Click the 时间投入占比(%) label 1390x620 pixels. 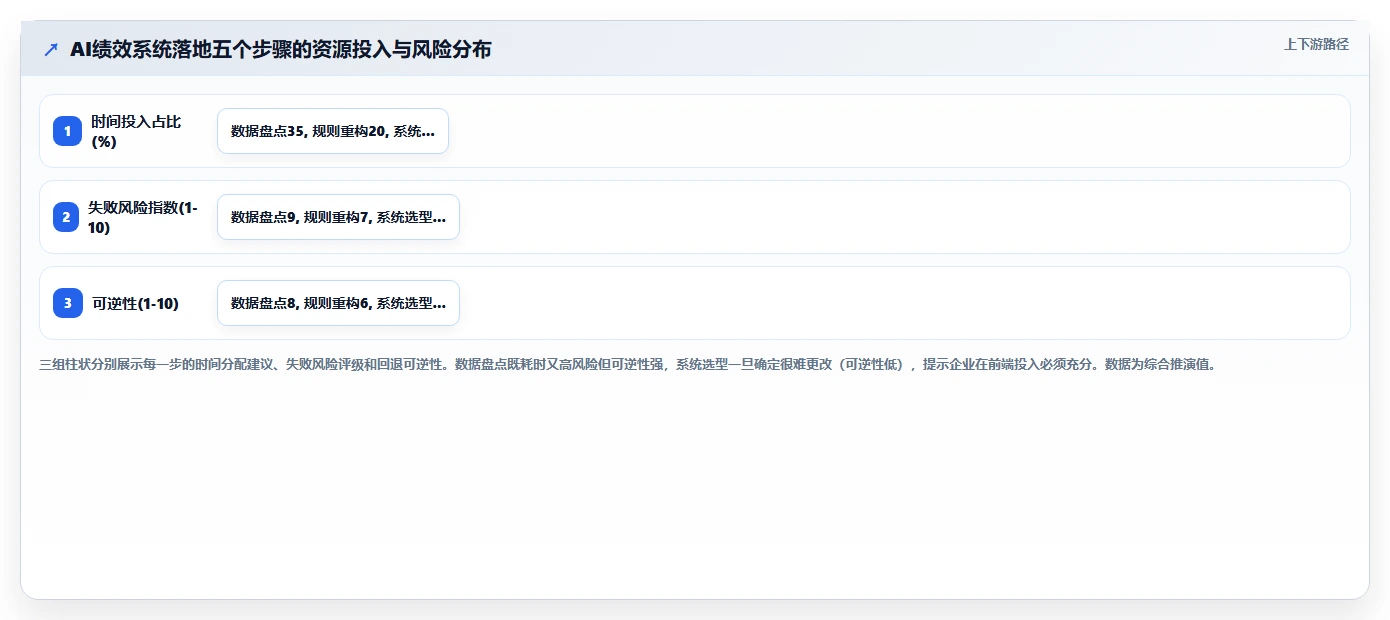(136, 131)
